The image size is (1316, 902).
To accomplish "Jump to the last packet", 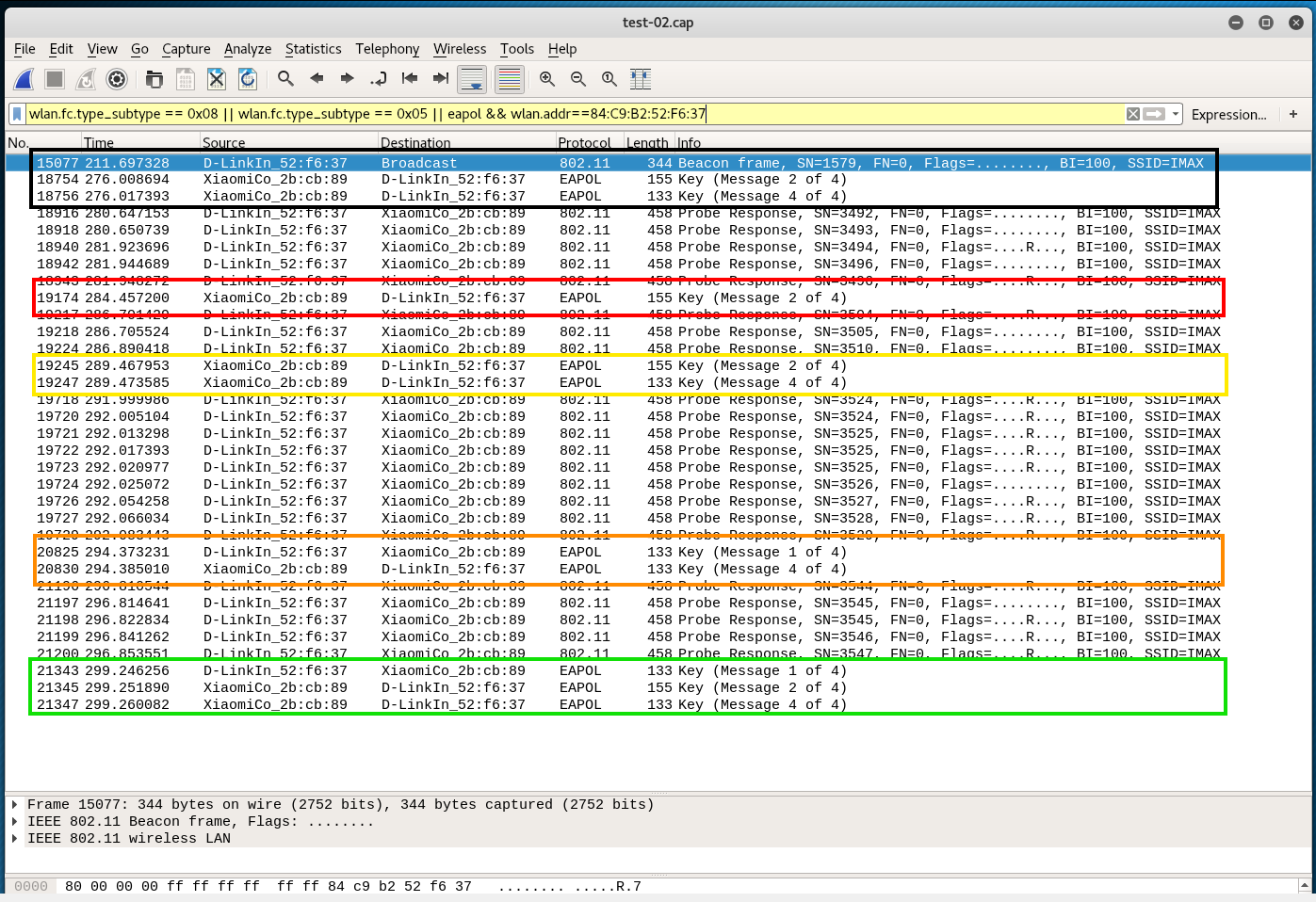I will tap(440, 80).
